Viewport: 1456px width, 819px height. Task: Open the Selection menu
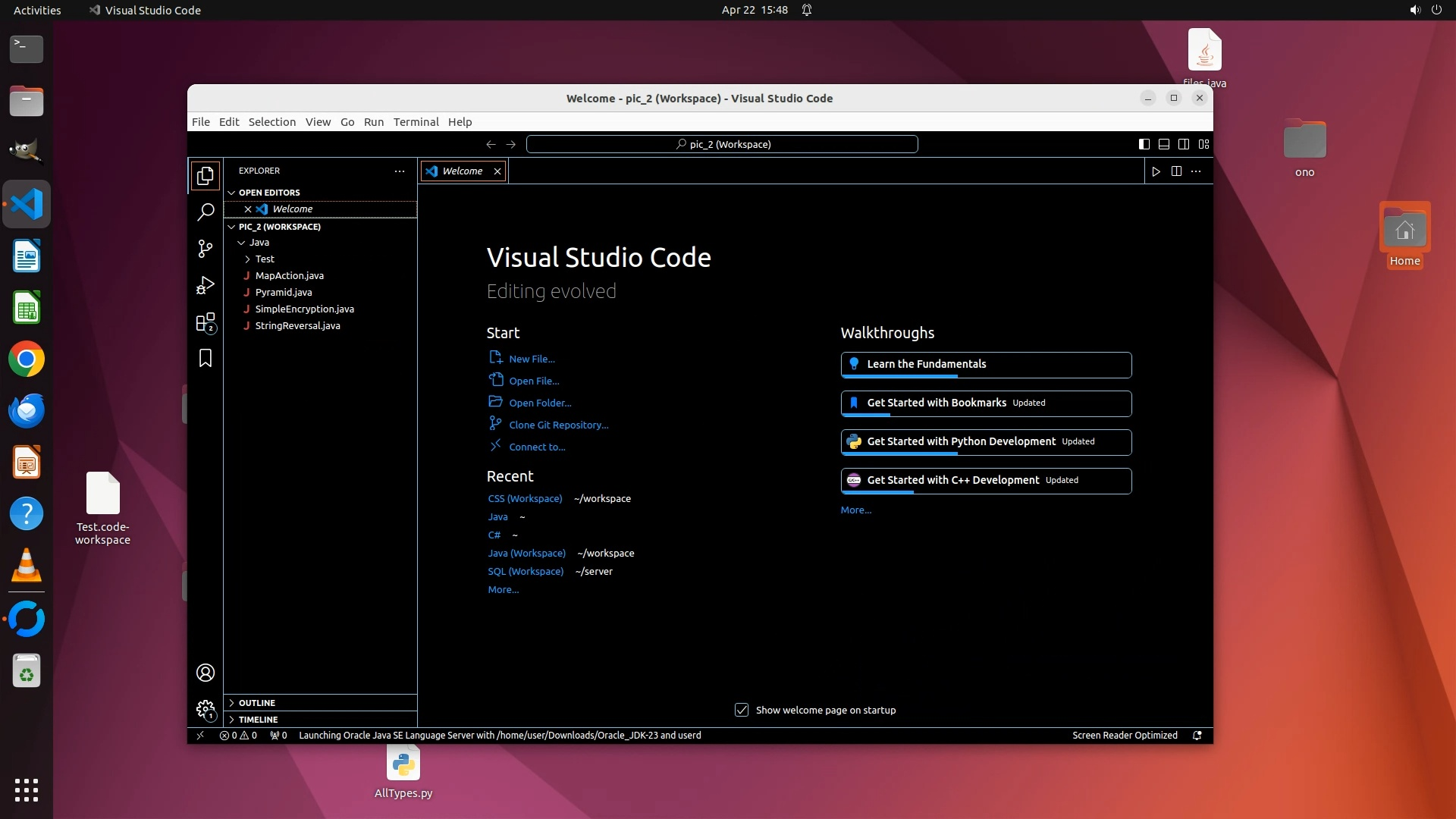click(x=271, y=122)
